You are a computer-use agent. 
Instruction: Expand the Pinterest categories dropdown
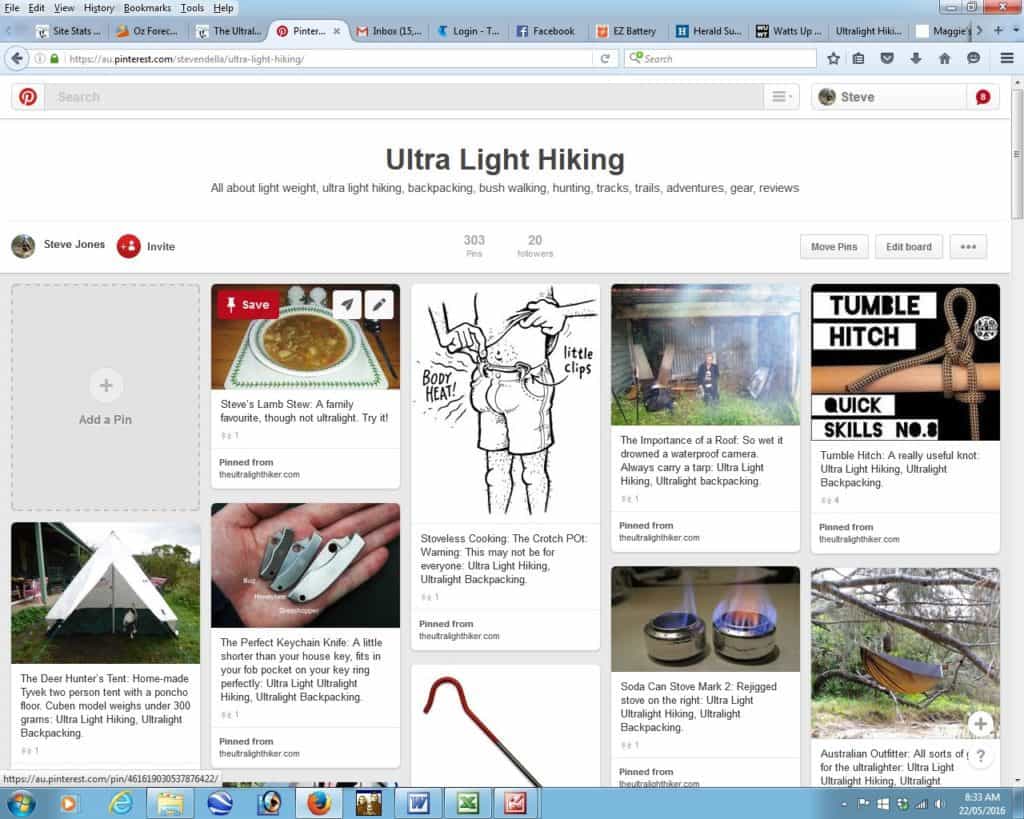click(781, 97)
